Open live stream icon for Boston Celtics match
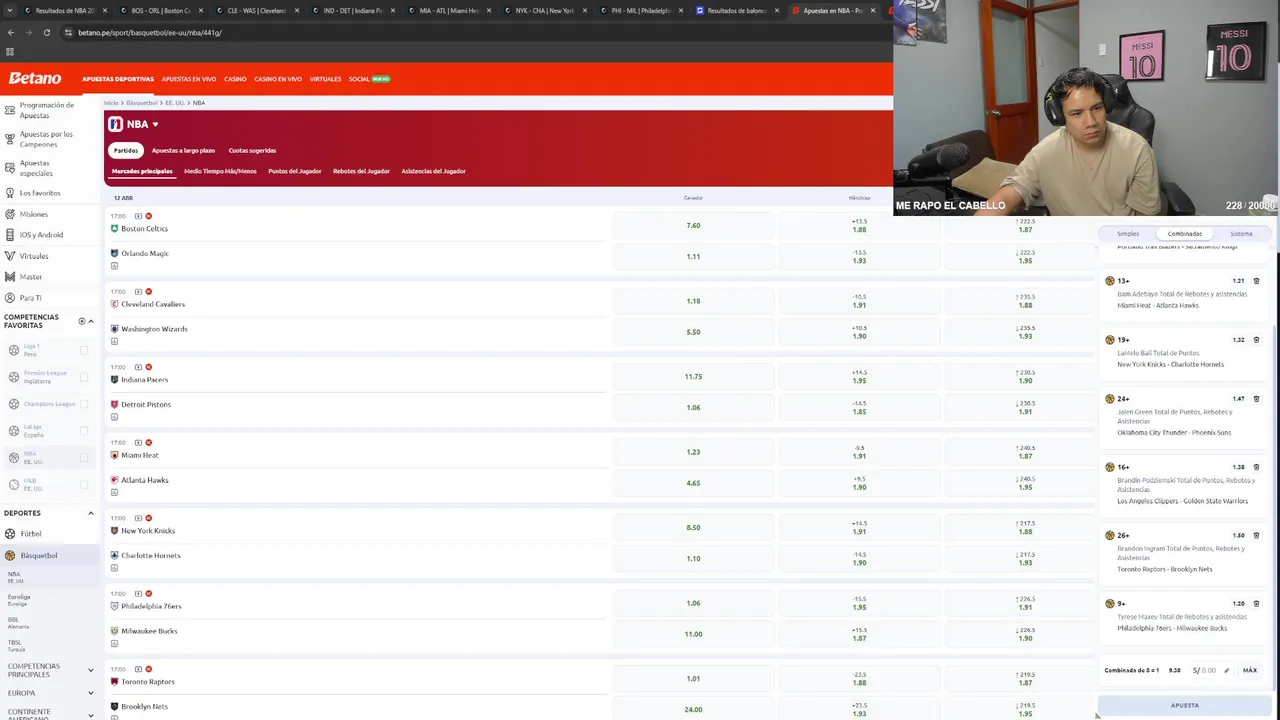Viewport: 1280px width, 720px height. point(138,216)
